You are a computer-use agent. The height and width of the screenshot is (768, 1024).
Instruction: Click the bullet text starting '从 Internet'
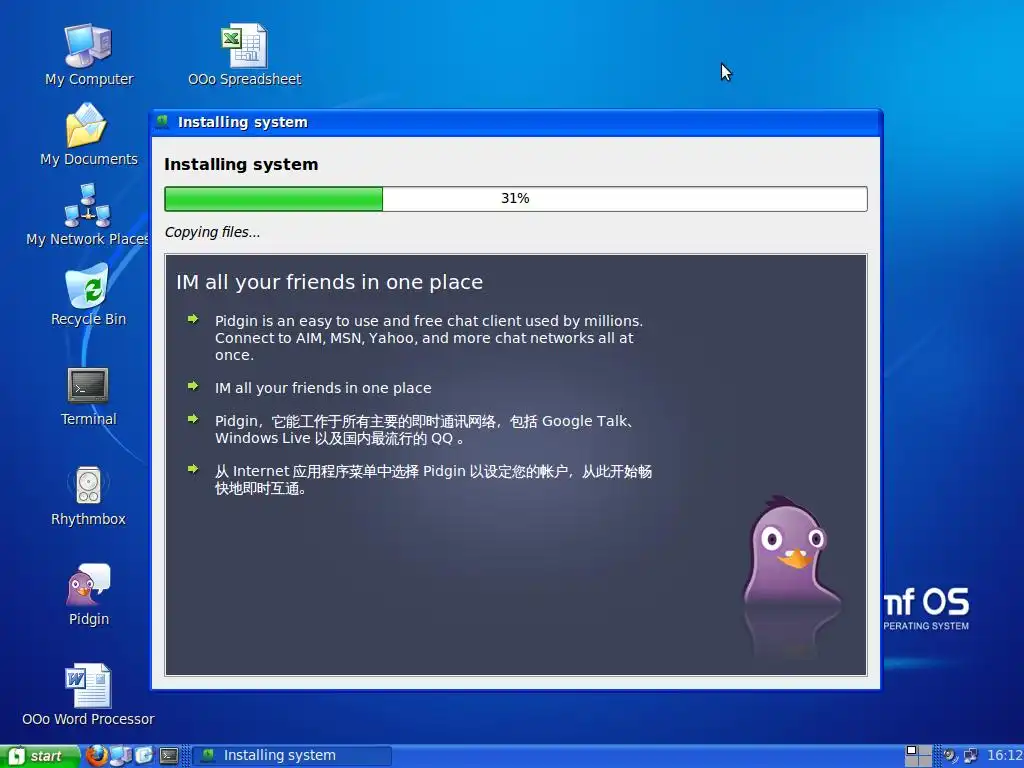tap(434, 480)
